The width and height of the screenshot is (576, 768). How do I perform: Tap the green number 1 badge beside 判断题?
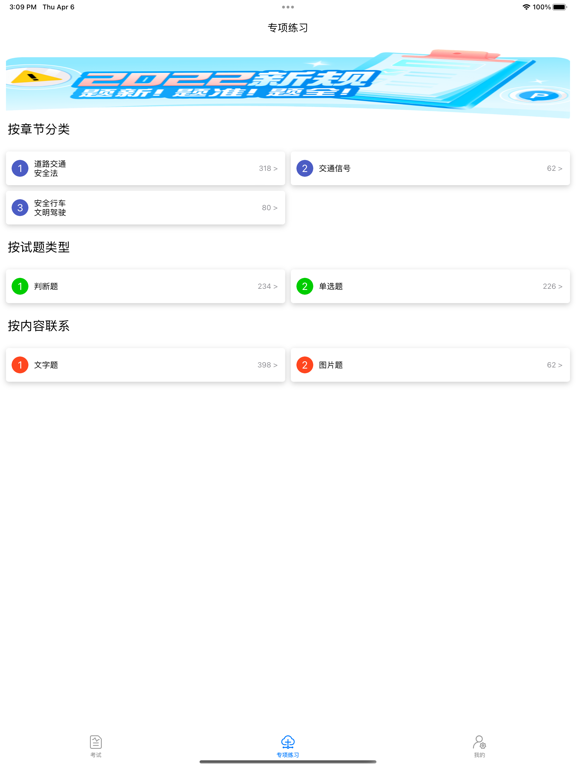pyautogui.click(x=20, y=286)
